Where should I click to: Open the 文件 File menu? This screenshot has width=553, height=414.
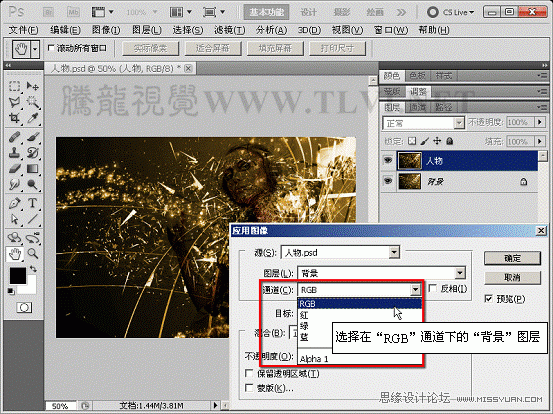click(23, 30)
